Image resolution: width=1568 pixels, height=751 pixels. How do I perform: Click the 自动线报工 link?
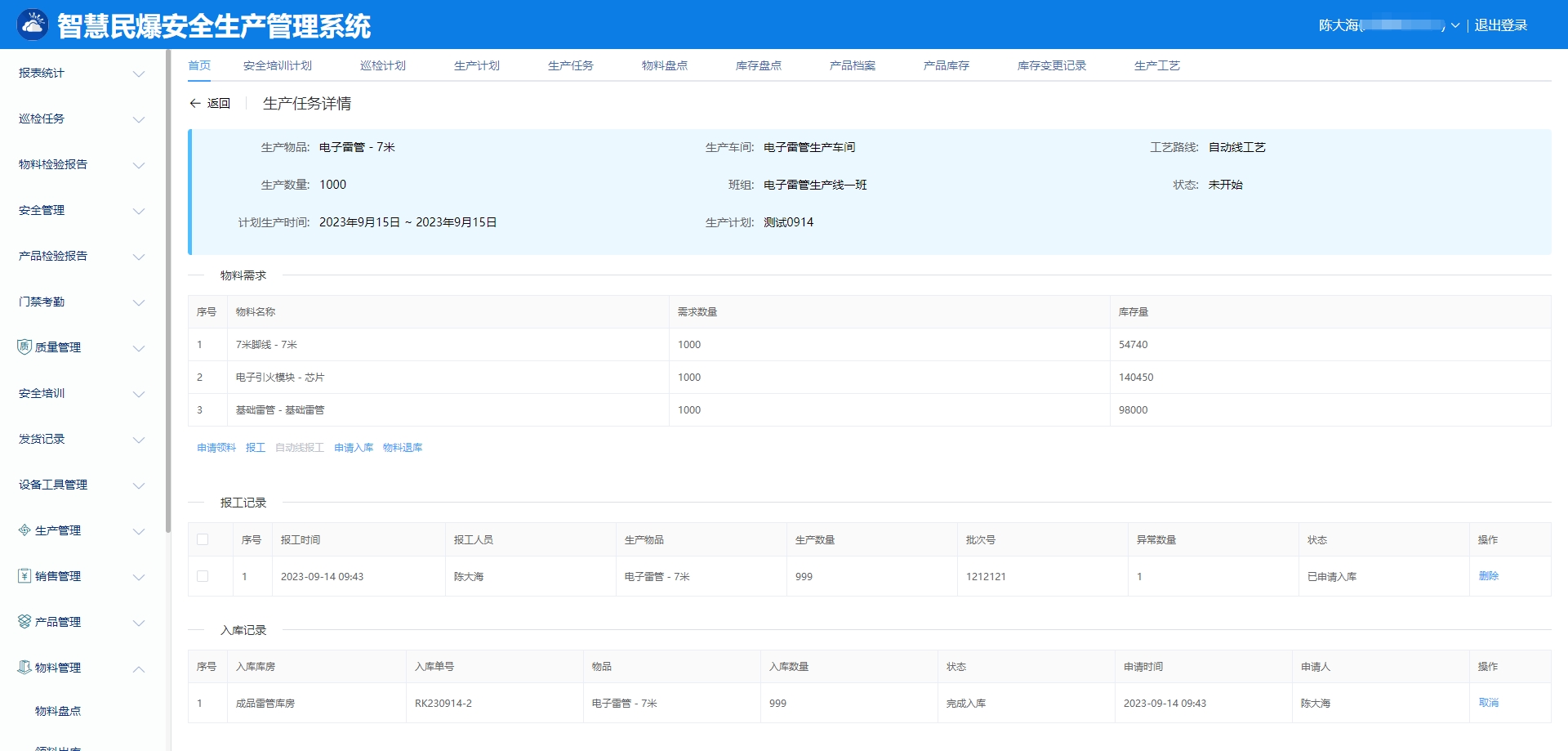(x=300, y=447)
